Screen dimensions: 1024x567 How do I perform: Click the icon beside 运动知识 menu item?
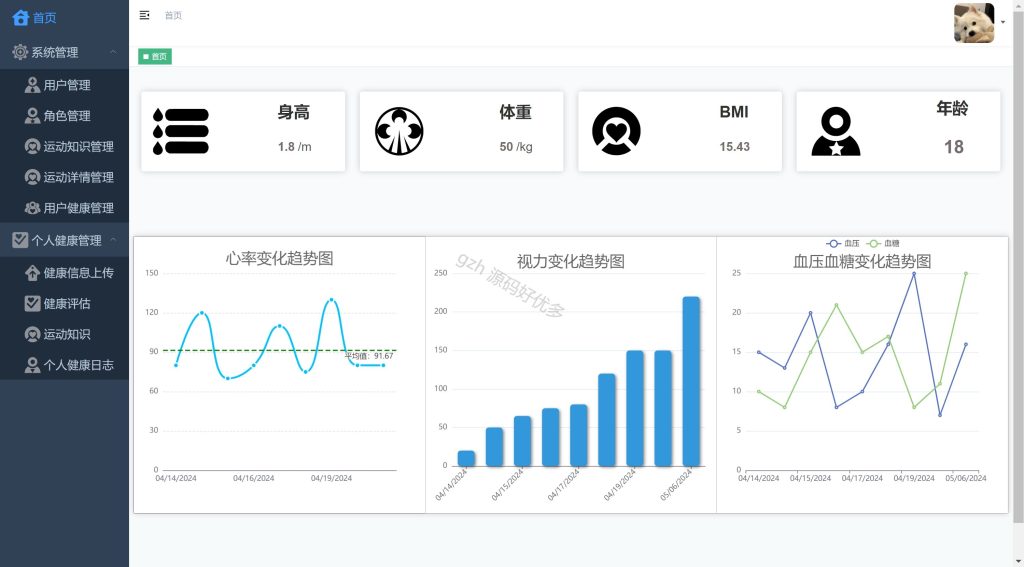pyautogui.click(x=32, y=334)
